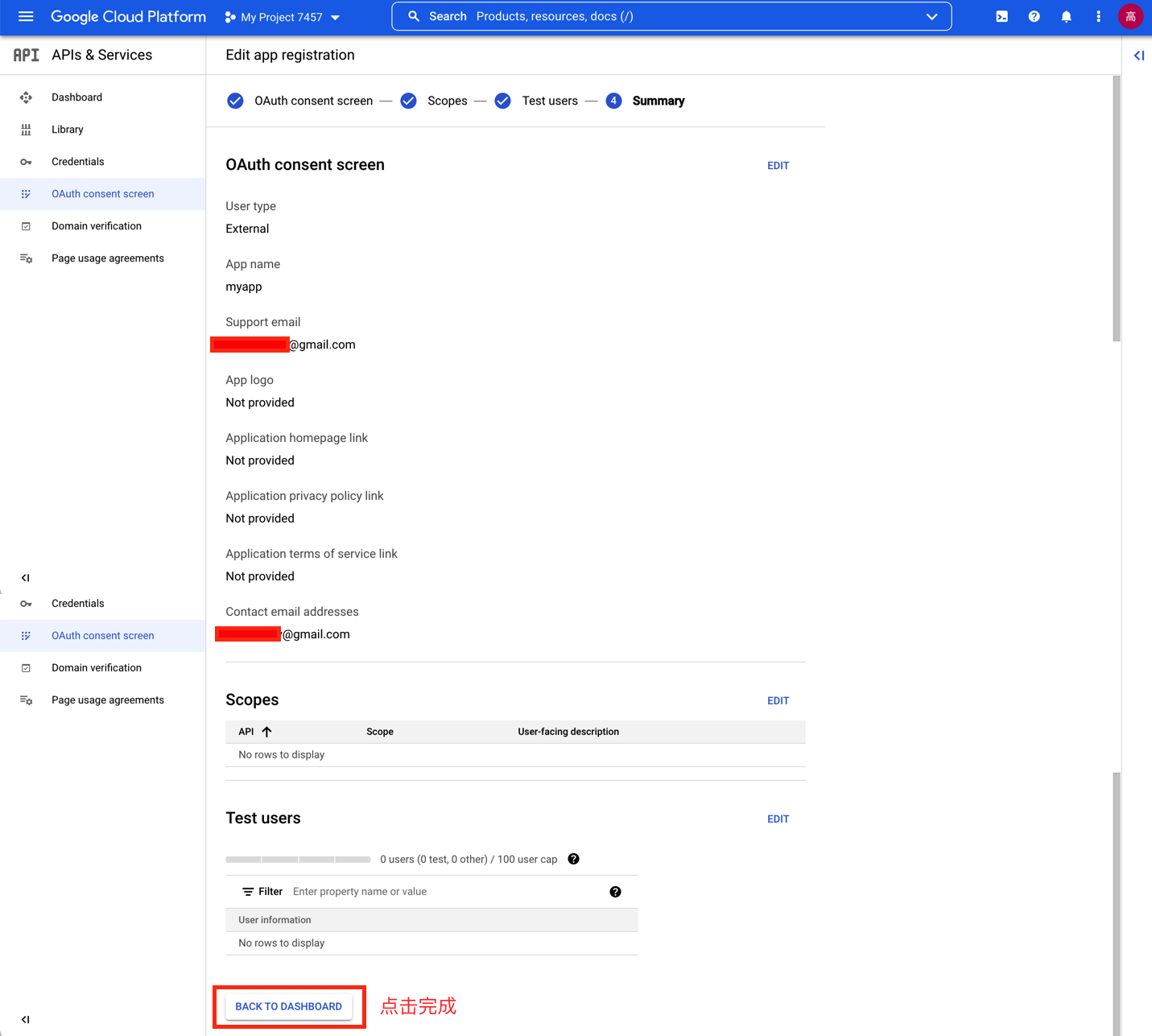Click the APIs & Services heading

point(101,55)
